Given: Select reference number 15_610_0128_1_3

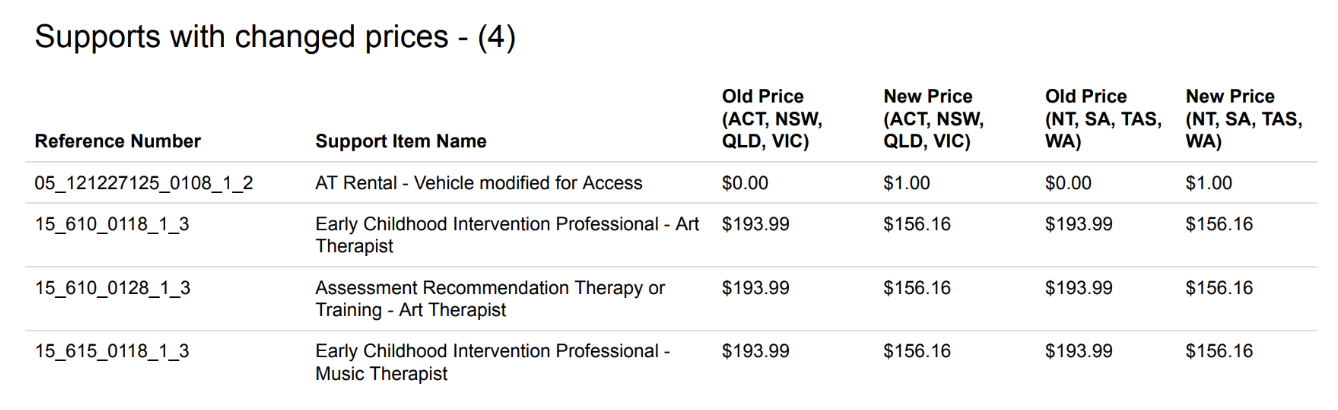Looking at the screenshot, I should coord(113,288).
